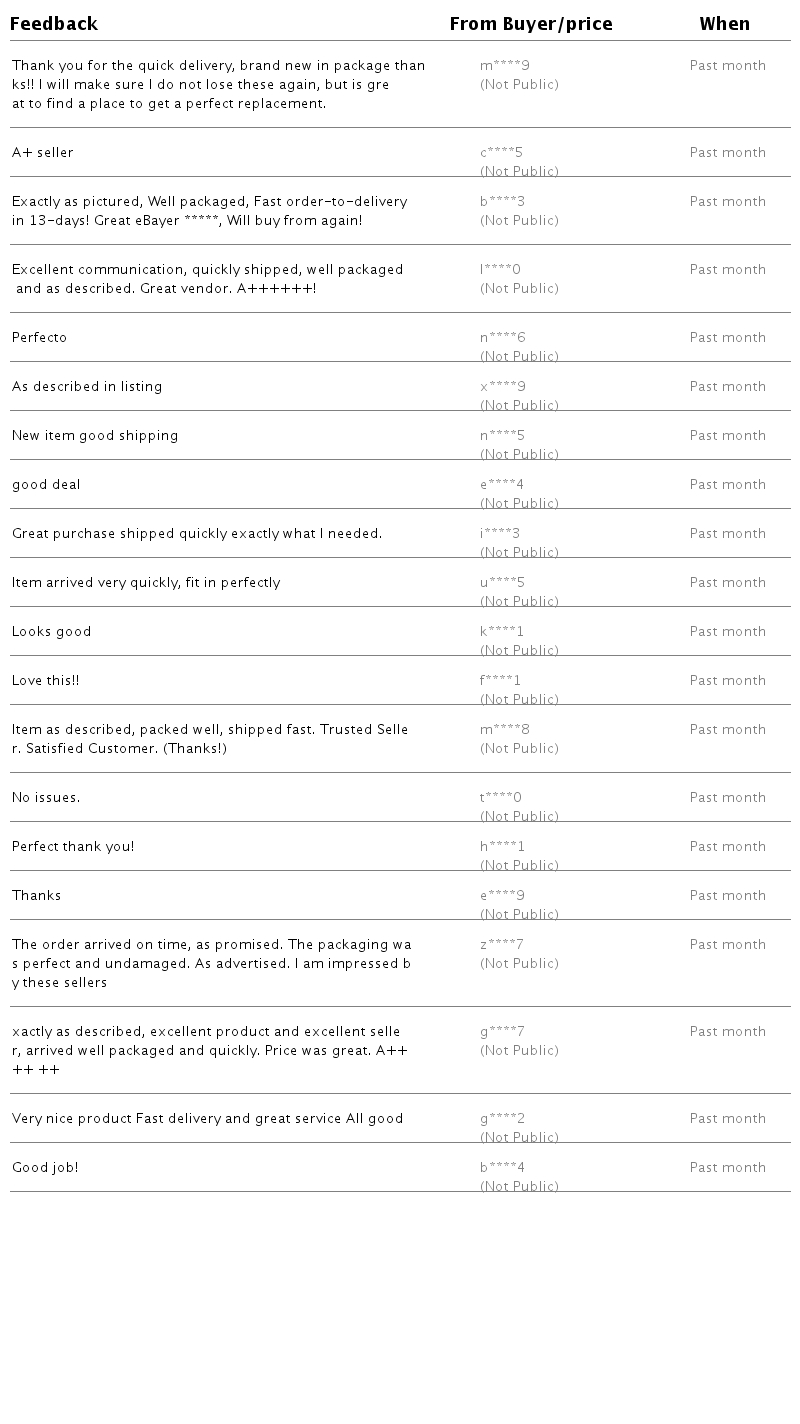800x1424 pixels.
Task: Click buyer ID t****0
Action: pyautogui.click(x=500, y=798)
